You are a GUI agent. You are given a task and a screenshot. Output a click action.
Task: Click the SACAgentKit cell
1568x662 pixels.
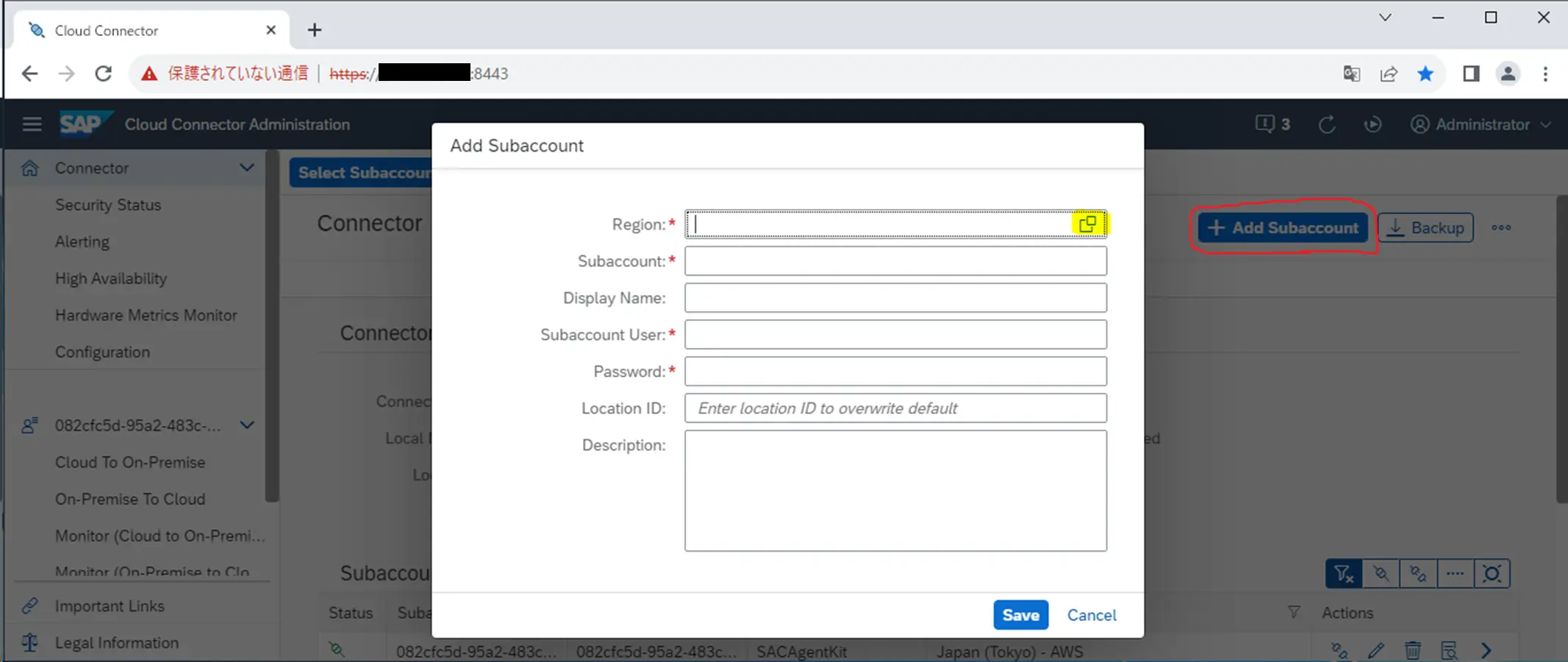coord(801,652)
